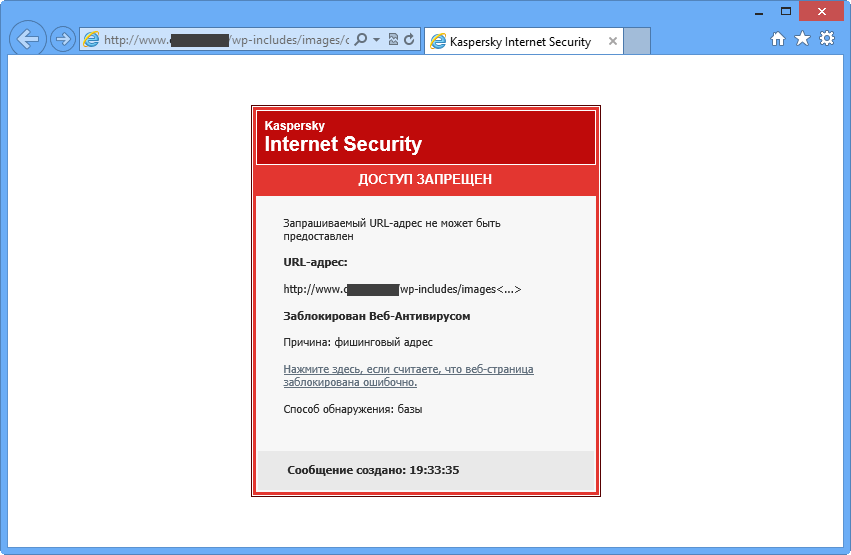This screenshot has height=555, width=851.
Task: Go forward with the Forward arrow button
Action: click(63, 39)
